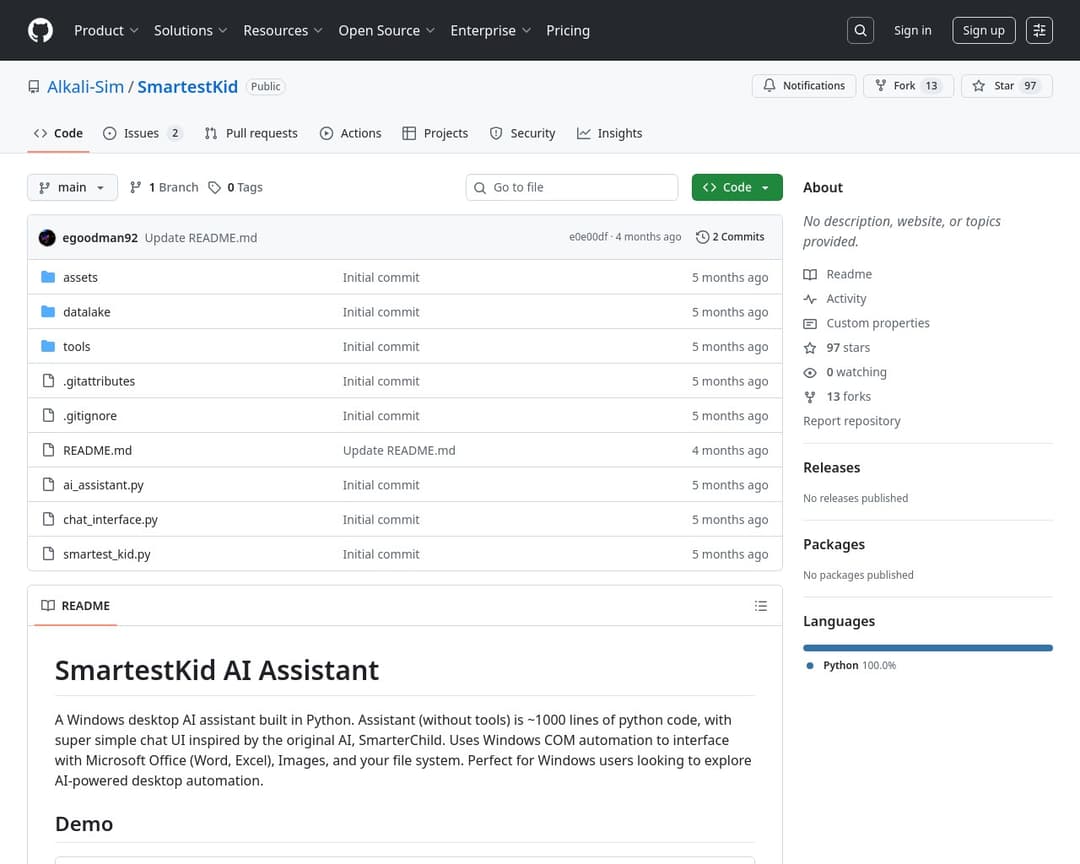Open the green Code dropdown
The width and height of the screenshot is (1080, 864).
(737, 187)
